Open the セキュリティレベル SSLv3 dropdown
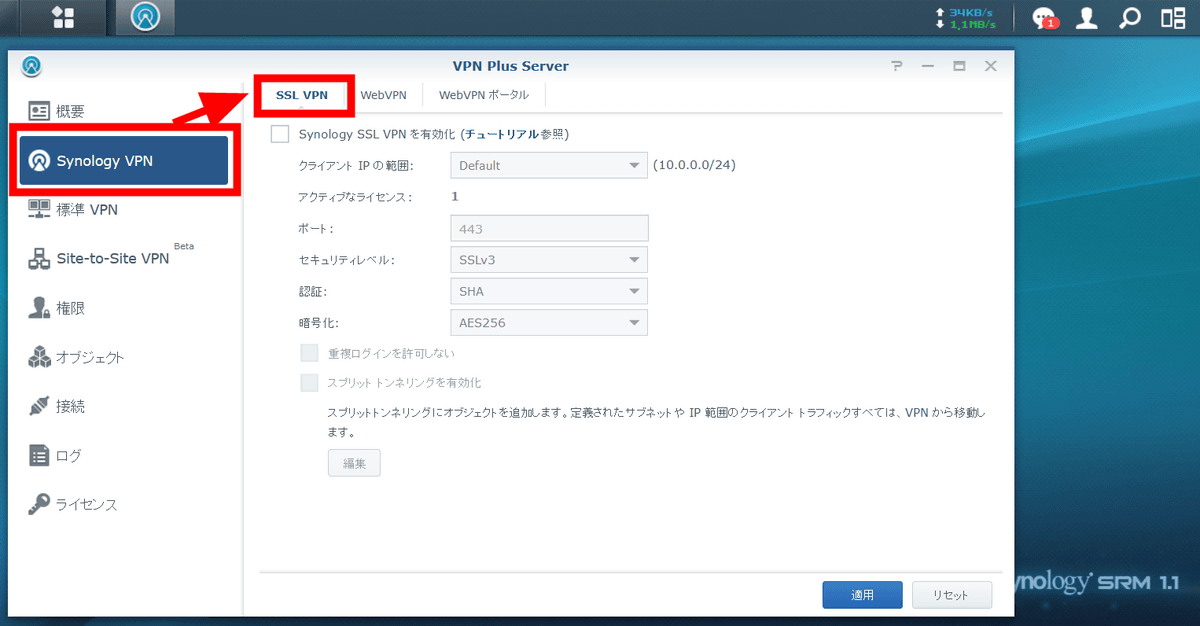The image size is (1200, 626). coord(548,260)
